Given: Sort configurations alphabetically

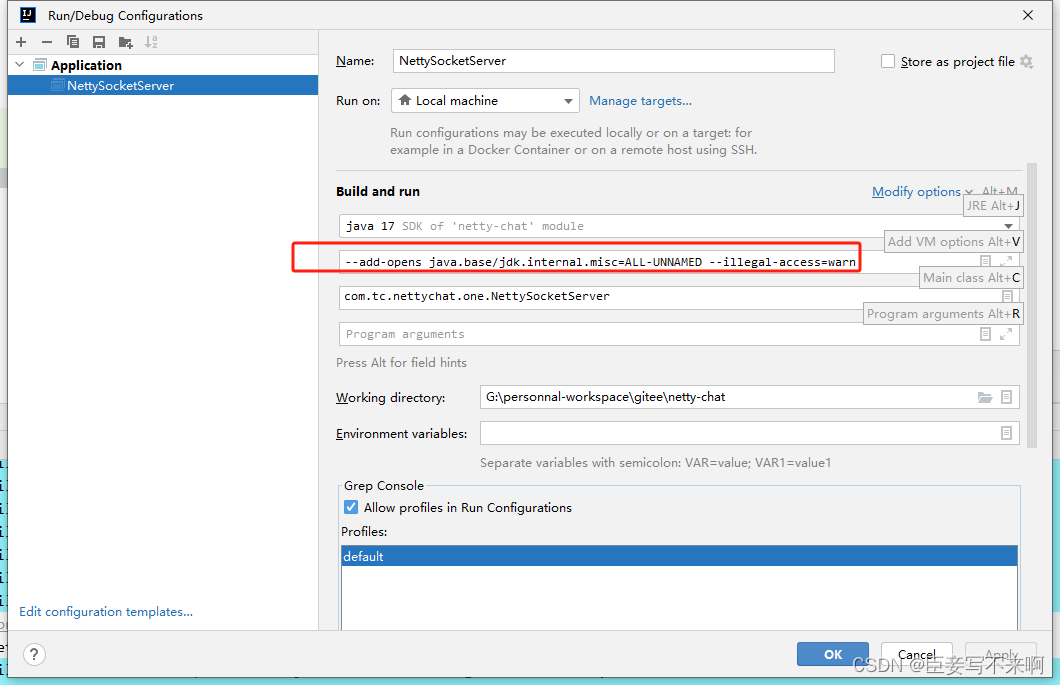Looking at the screenshot, I should click(x=150, y=41).
